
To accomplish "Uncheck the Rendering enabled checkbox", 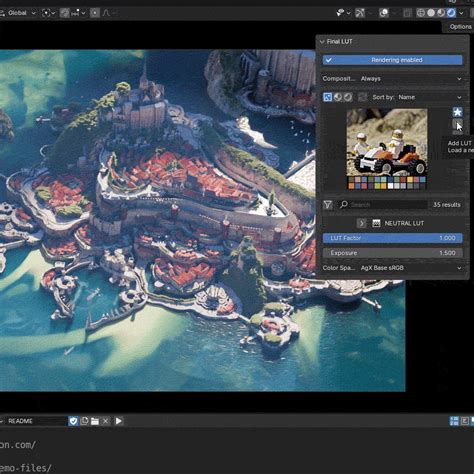I will [x=392, y=60].
